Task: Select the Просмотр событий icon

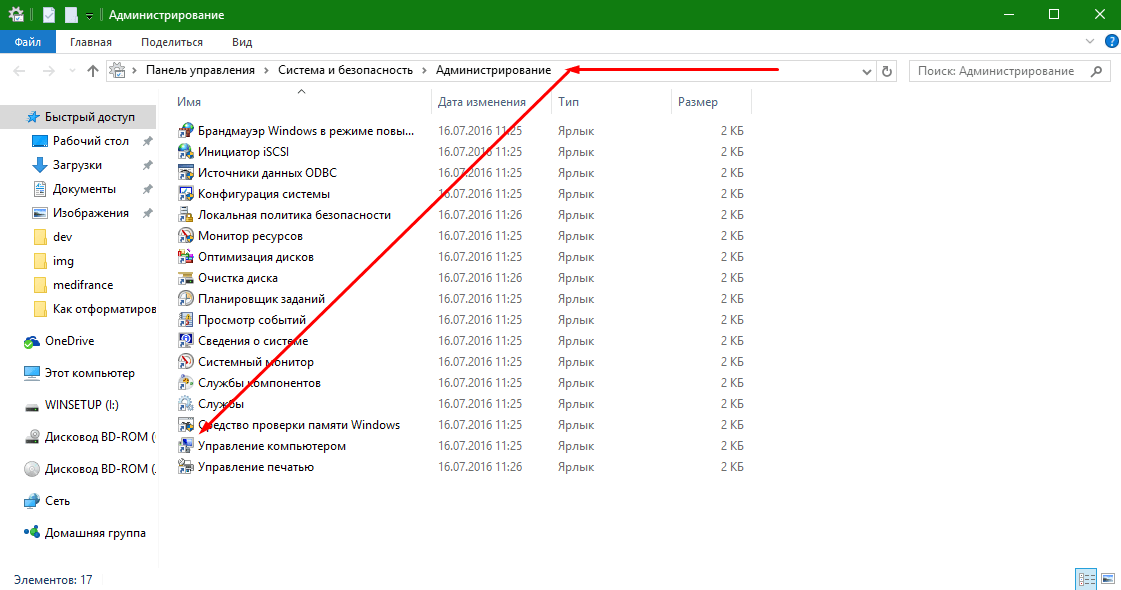Action: coord(185,320)
